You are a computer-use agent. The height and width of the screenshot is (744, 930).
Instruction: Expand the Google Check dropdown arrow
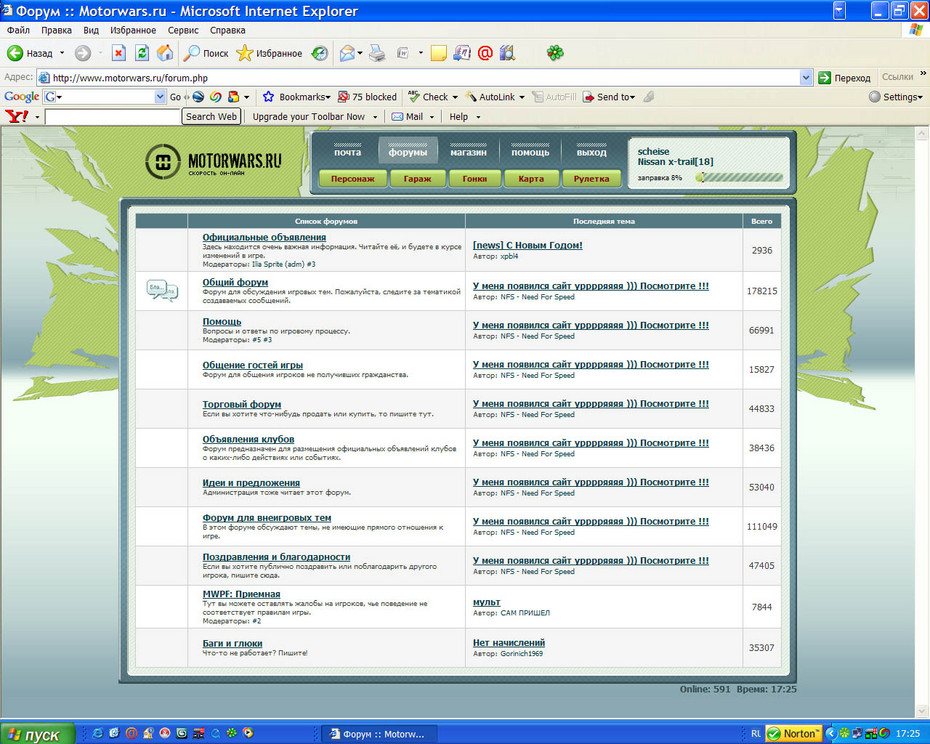(455, 97)
